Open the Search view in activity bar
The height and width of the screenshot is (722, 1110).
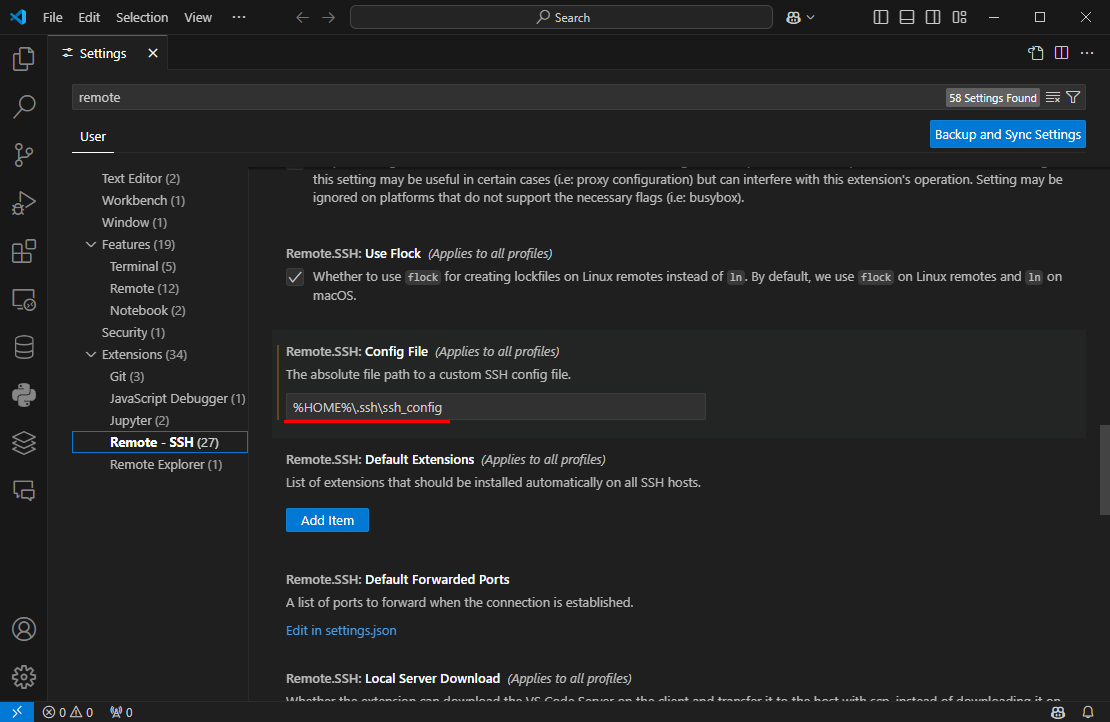pyautogui.click(x=23, y=107)
